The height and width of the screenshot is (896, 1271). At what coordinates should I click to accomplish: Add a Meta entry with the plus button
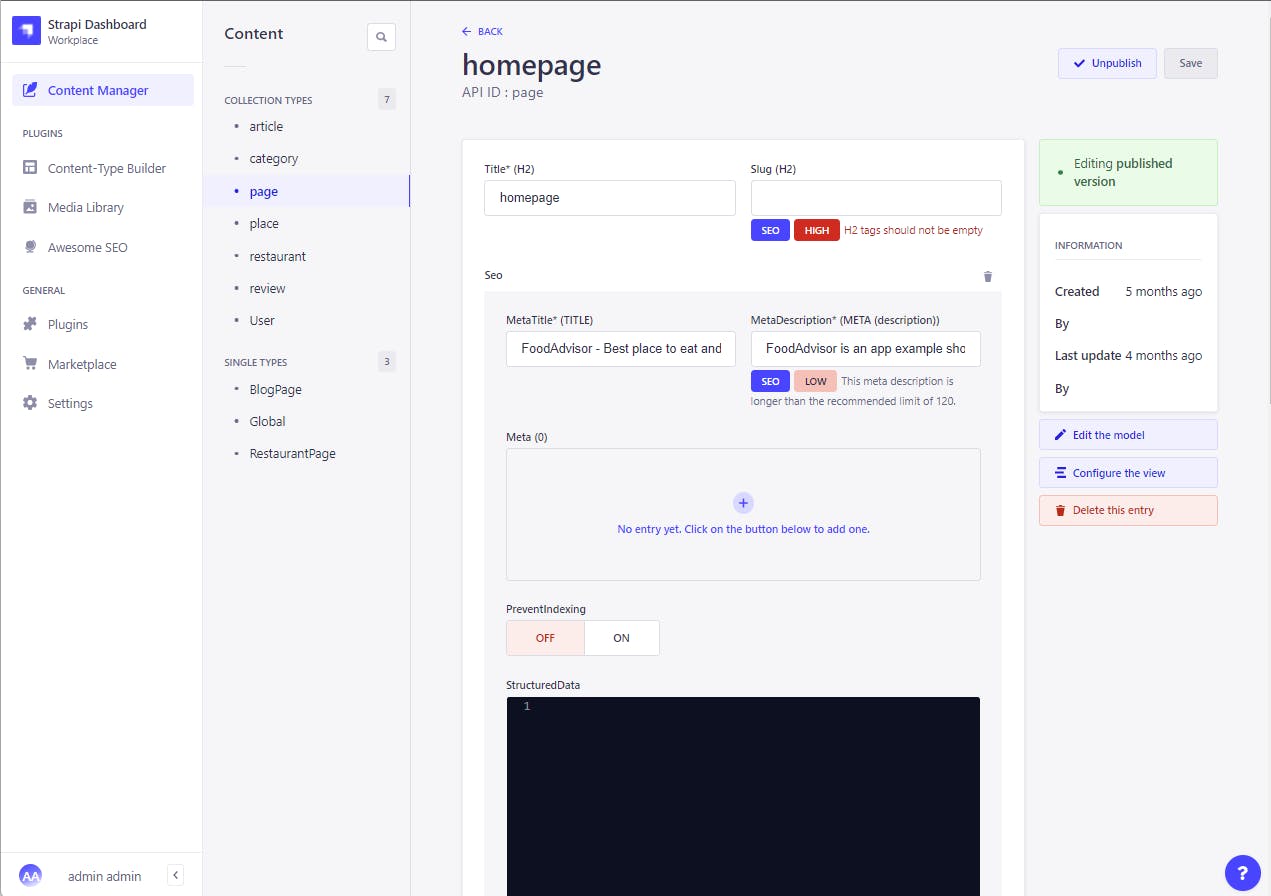[743, 503]
